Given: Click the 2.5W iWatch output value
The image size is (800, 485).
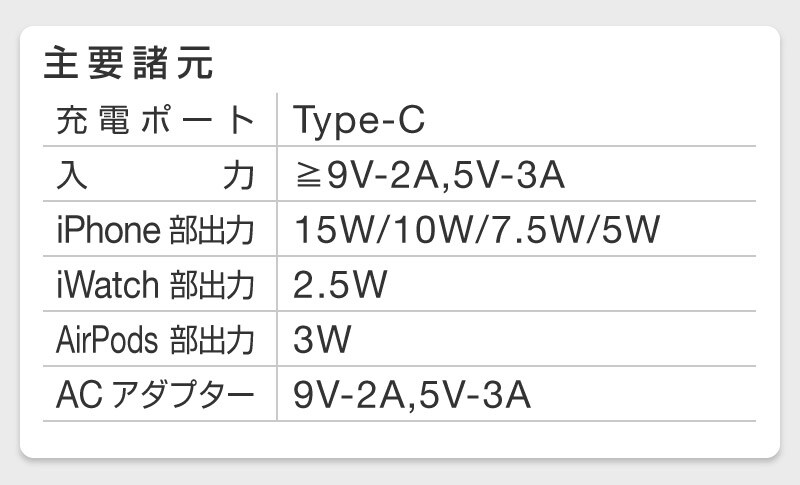Looking at the screenshot, I should tap(340, 286).
